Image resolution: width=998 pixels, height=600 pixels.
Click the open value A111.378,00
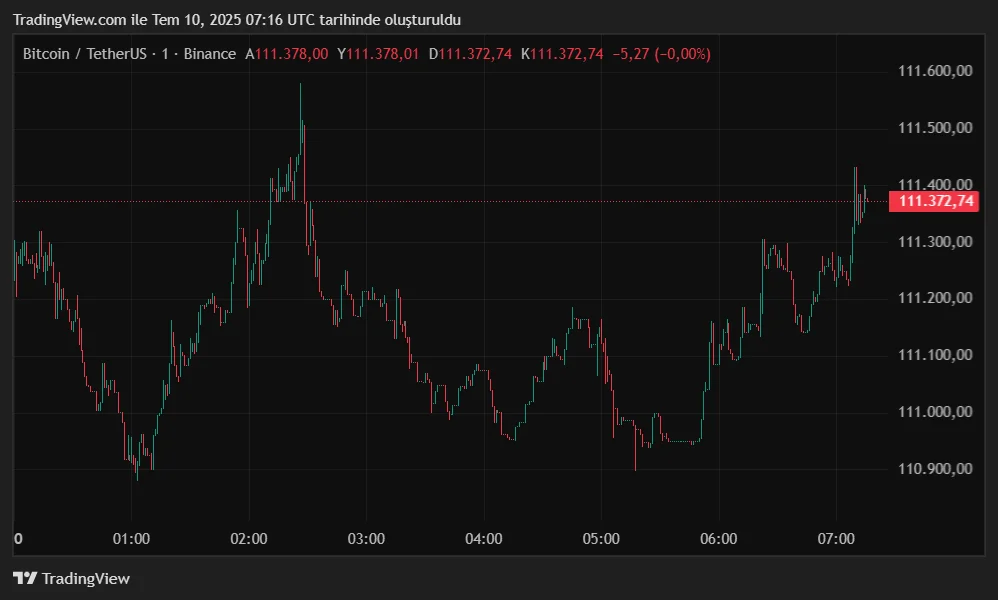point(287,54)
